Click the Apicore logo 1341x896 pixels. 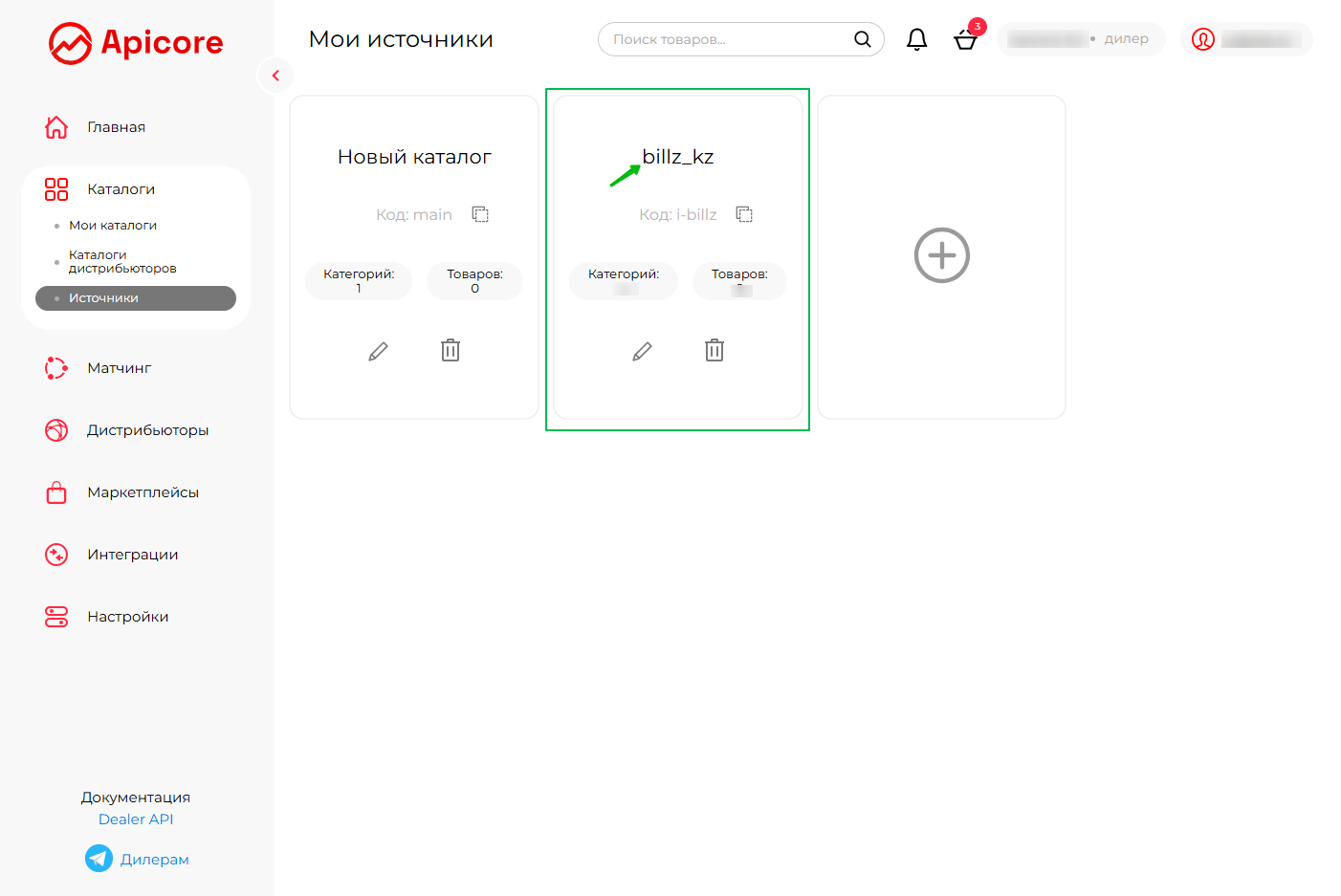click(136, 43)
